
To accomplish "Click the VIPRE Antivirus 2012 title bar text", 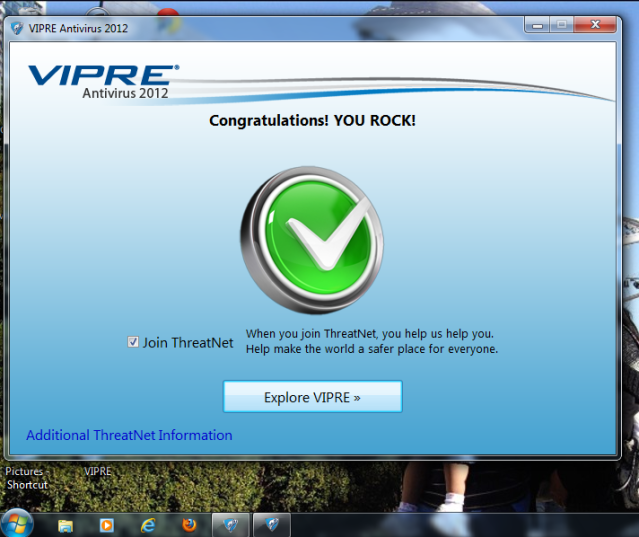I will point(78,28).
